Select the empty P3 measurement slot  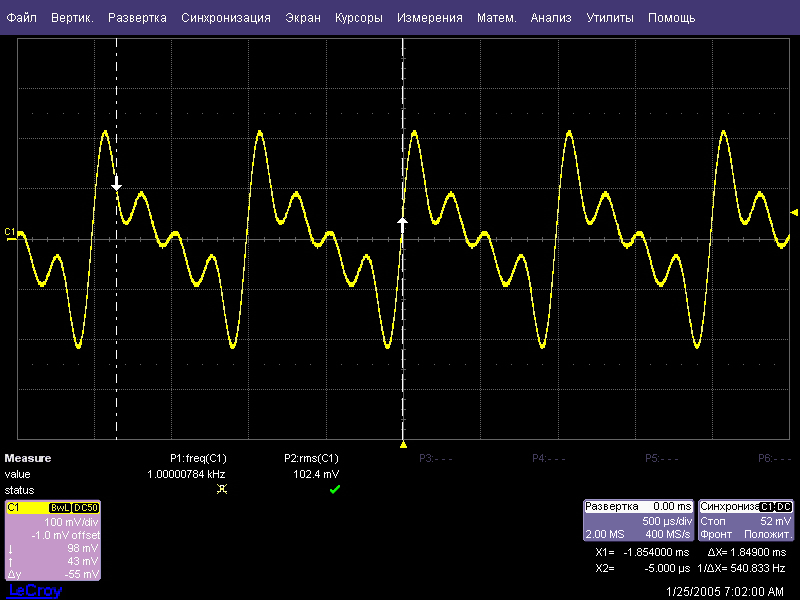(x=436, y=458)
